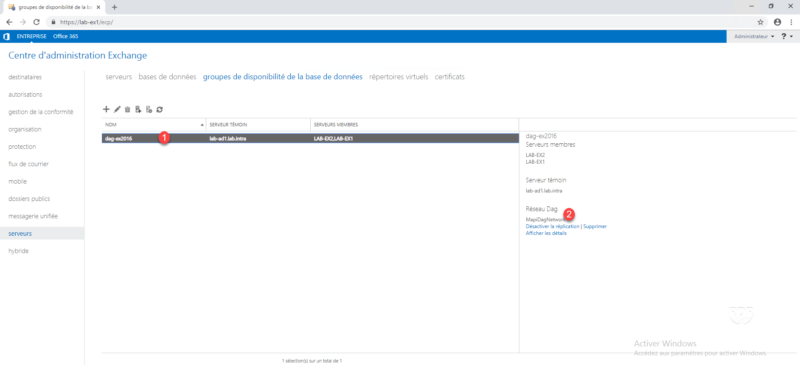
Task: Switch to the serveurs tab
Action: point(119,77)
